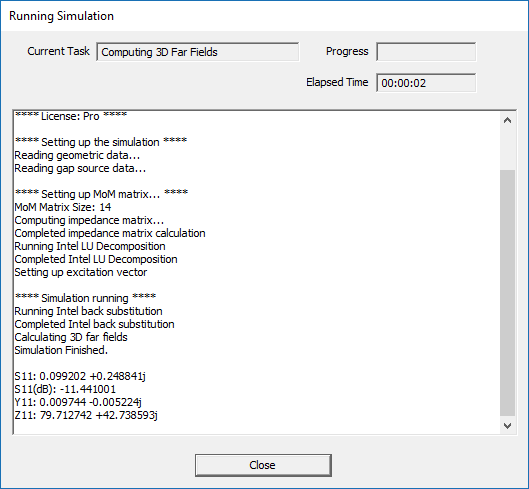Click the 'Running Simulation' title text
529x489 pixels.
pos(61,16)
